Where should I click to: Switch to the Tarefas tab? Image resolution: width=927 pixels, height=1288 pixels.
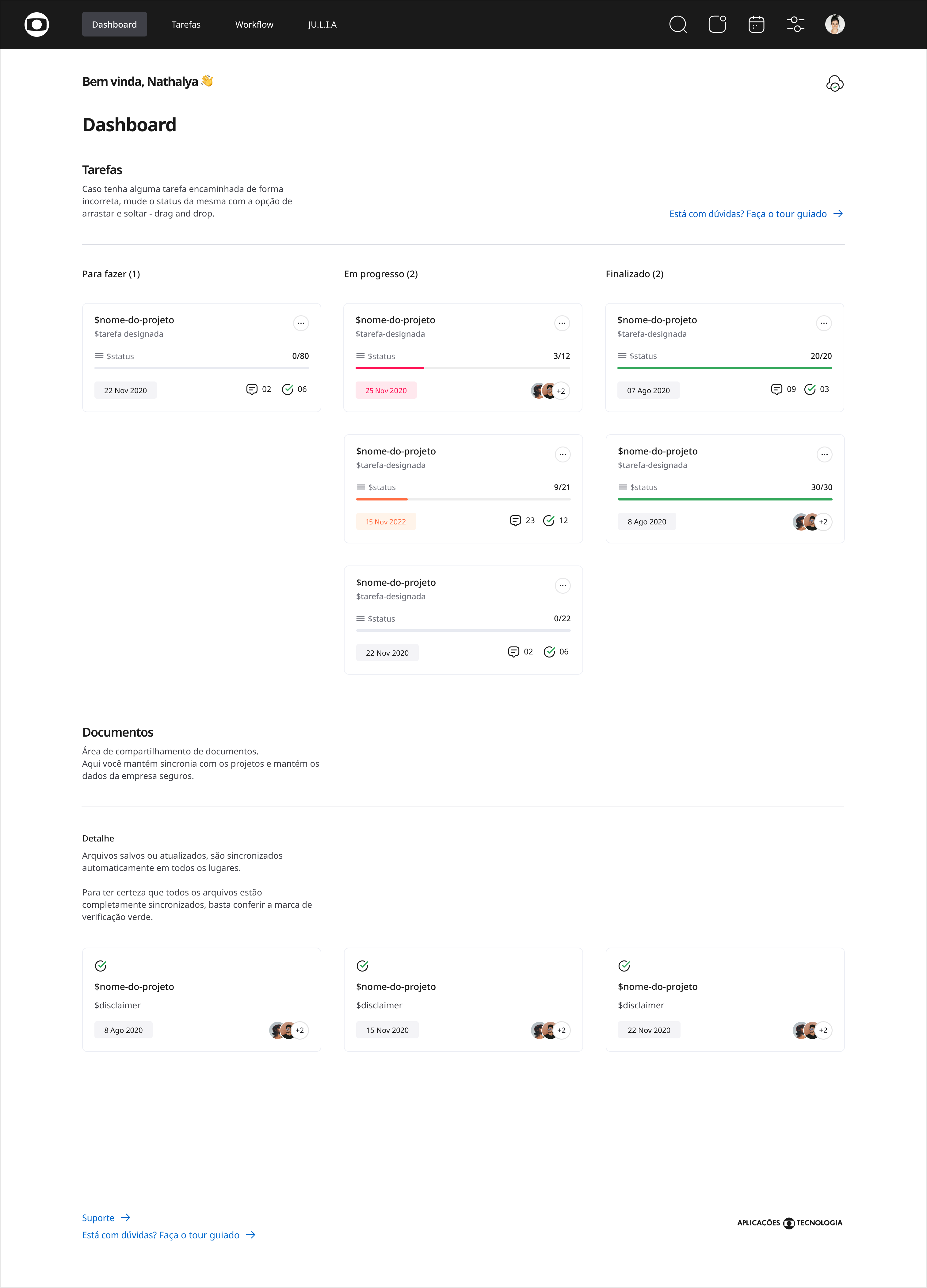[186, 25]
